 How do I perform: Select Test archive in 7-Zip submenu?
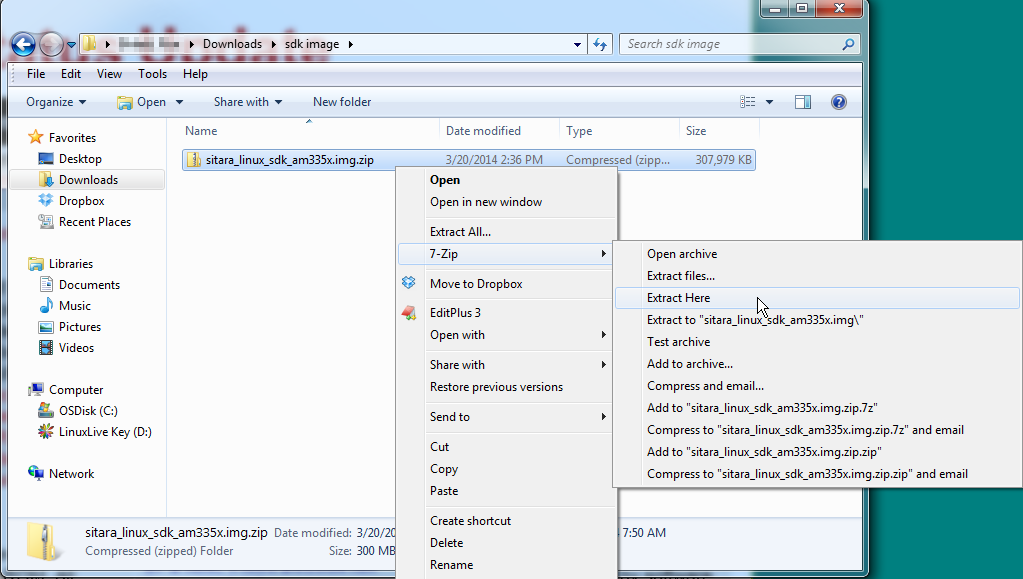pos(678,342)
